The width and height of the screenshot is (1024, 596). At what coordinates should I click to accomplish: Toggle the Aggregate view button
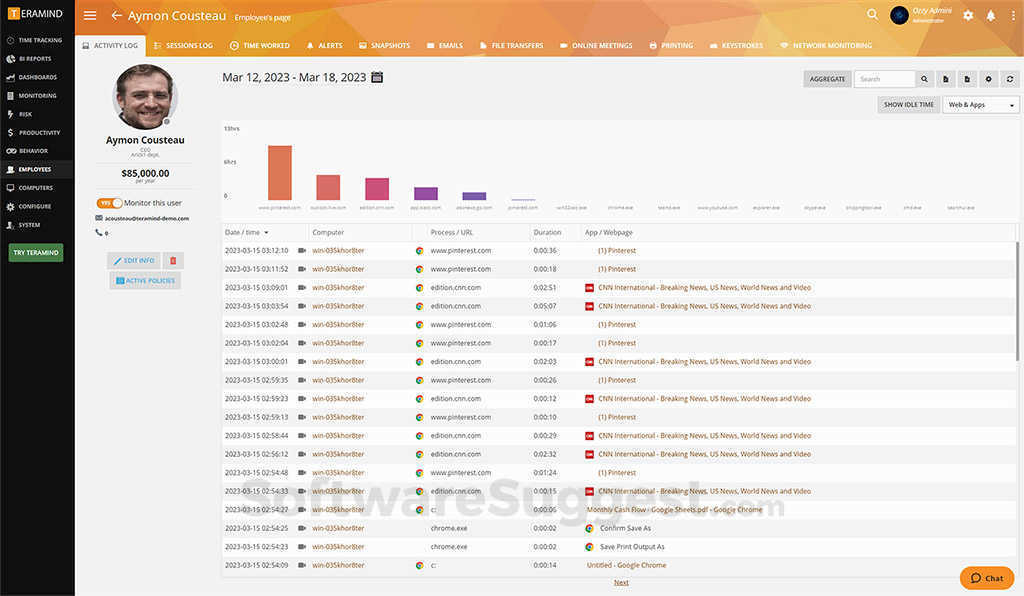(x=827, y=79)
